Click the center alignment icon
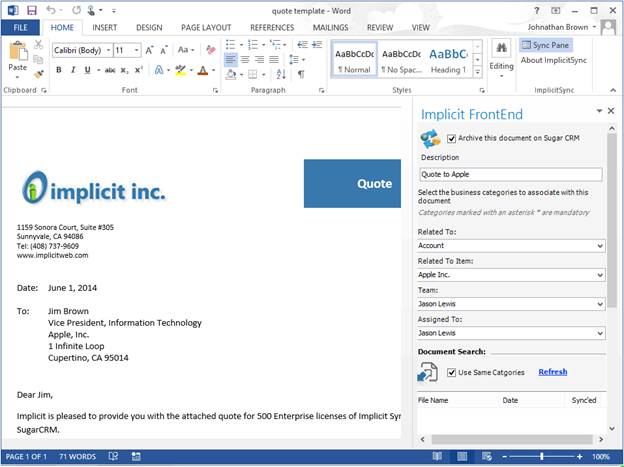 click(x=247, y=60)
